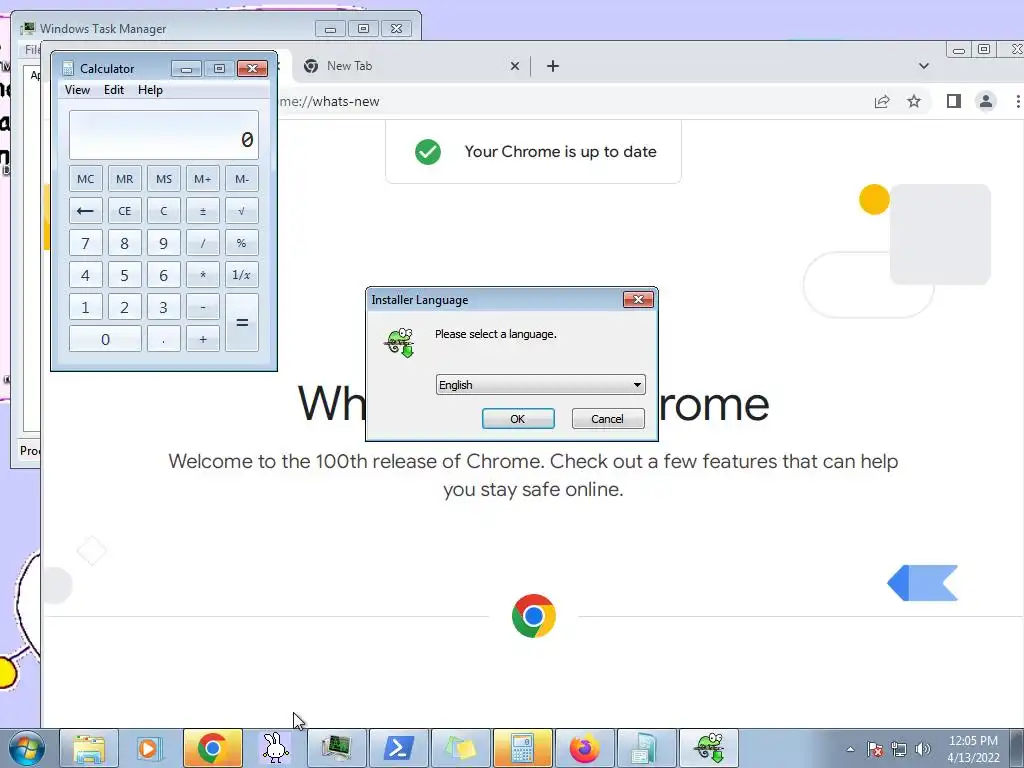The image size is (1024, 768).
Task: Open Chrome tab search chevron
Action: [923, 66]
